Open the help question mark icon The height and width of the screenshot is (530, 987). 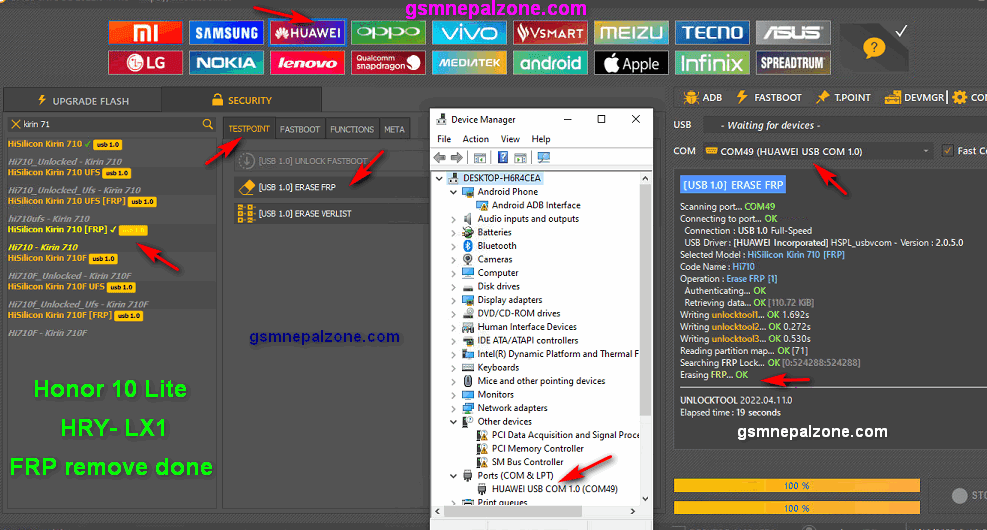874,47
